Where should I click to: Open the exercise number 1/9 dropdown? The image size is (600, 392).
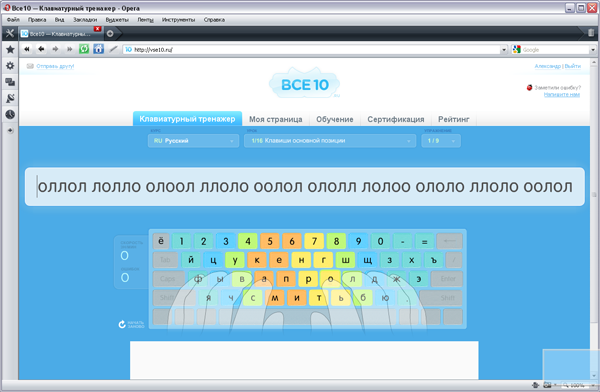(x=441, y=141)
